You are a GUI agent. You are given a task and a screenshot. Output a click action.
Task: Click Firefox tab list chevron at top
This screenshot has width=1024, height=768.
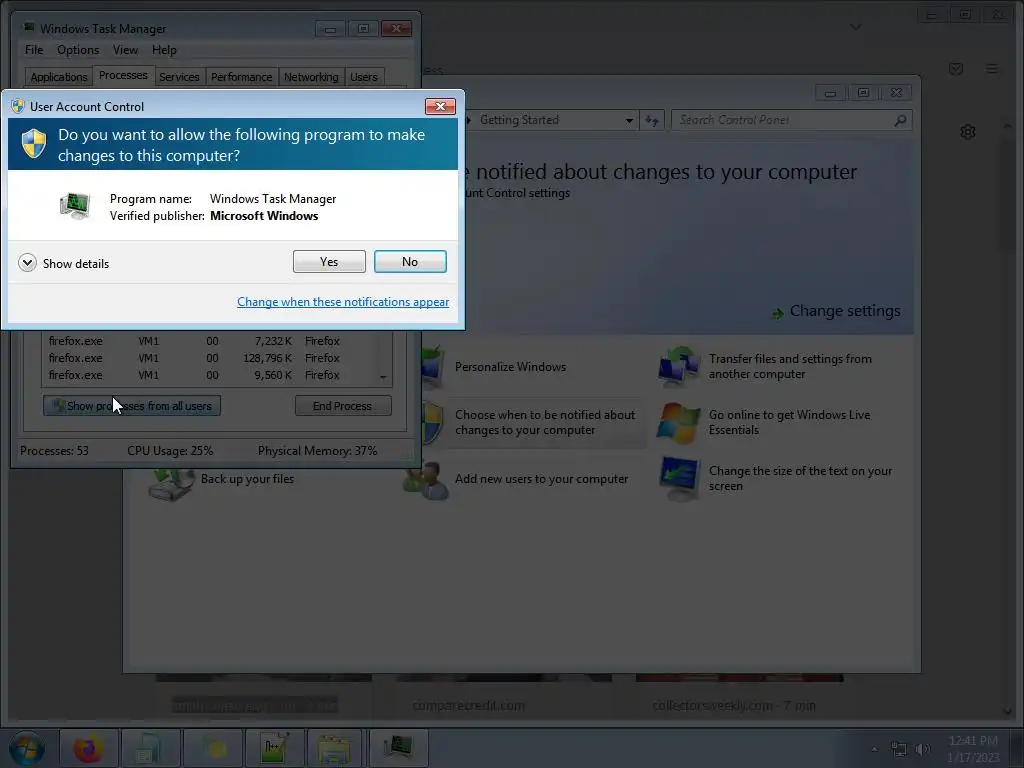pyautogui.click(x=856, y=27)
